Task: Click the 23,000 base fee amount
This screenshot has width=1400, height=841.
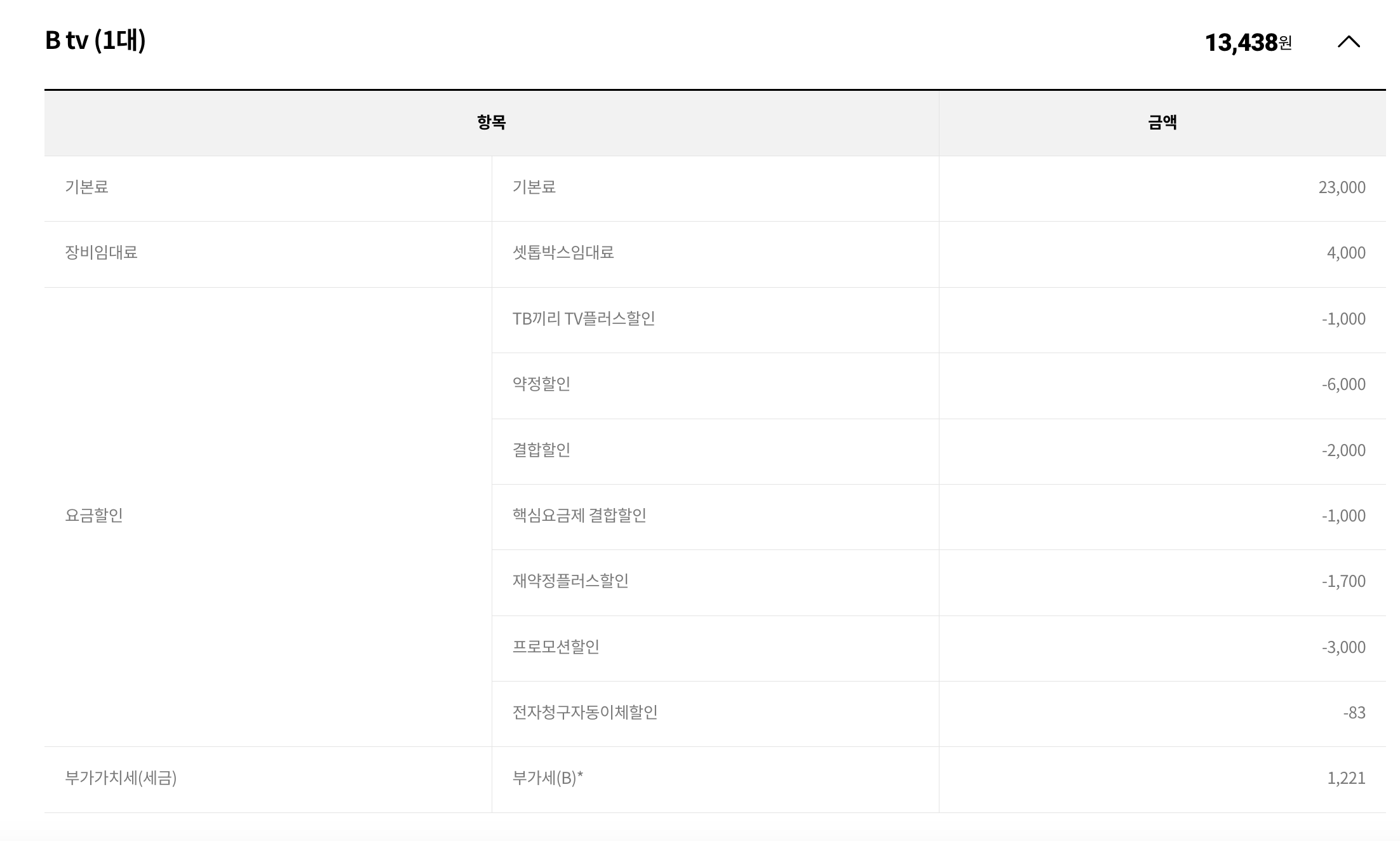Action: (x=1342, y=187)
